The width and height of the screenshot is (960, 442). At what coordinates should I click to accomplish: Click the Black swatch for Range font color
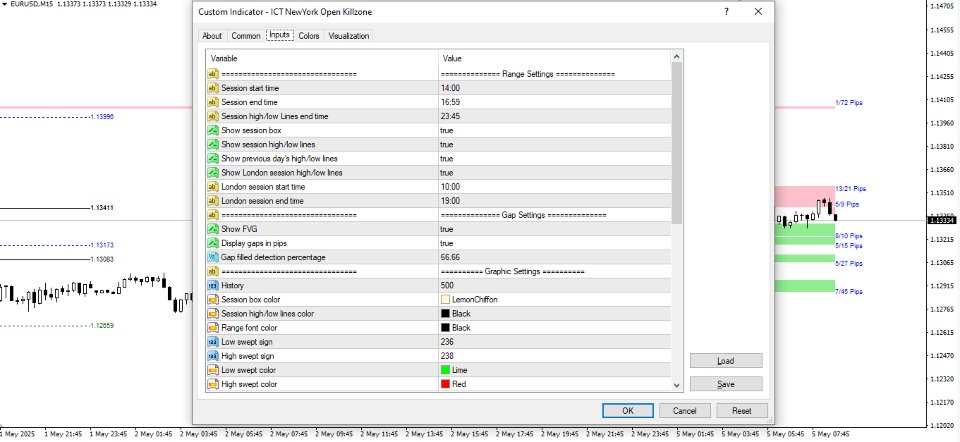(446, 328)
